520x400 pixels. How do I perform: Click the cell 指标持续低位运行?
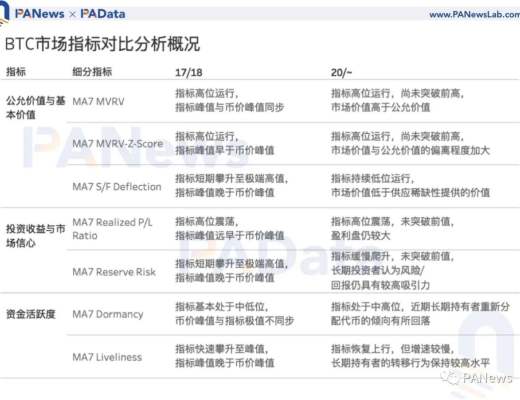click(372, 178)
